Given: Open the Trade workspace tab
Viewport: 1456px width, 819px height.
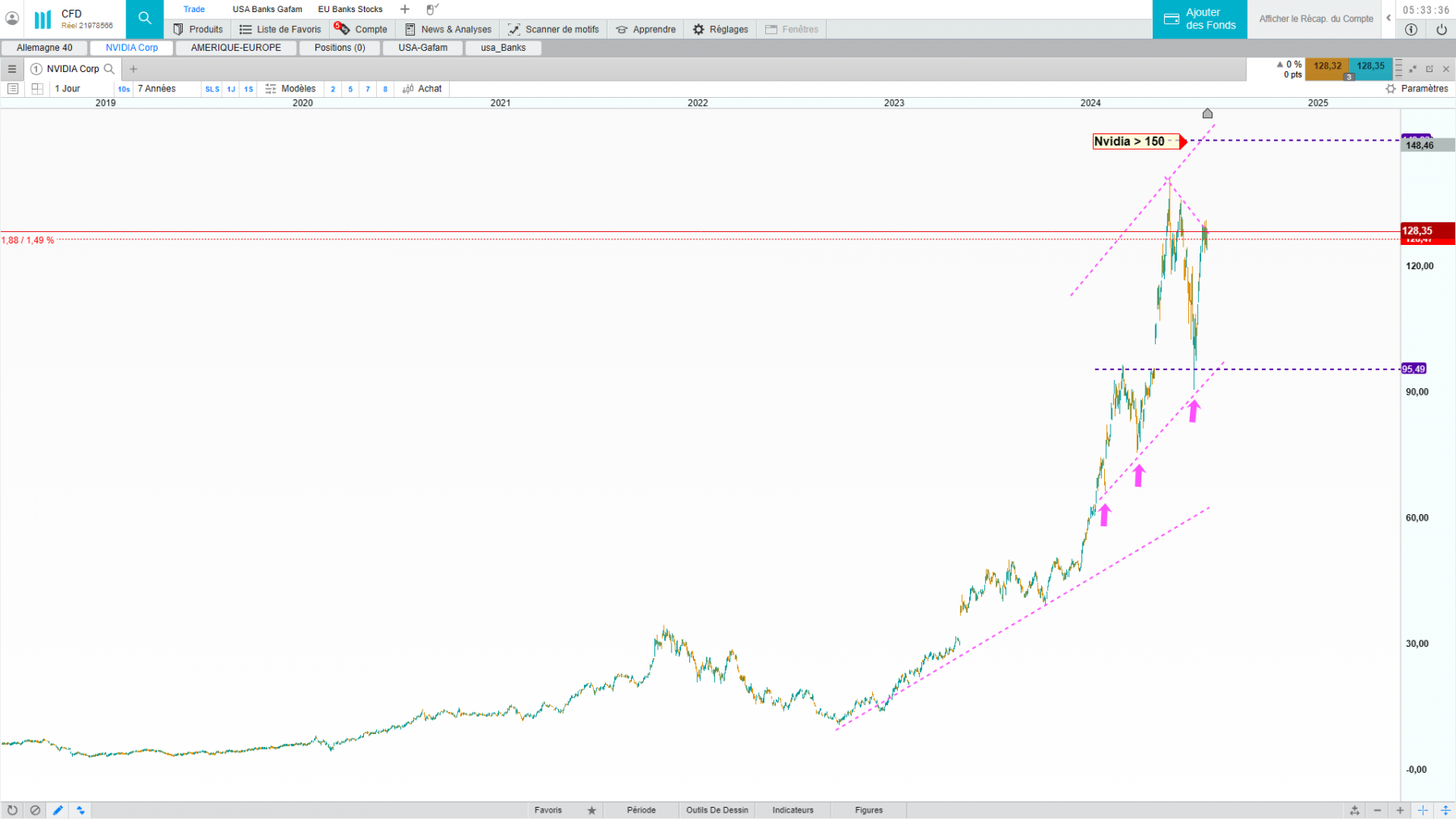Looking at the screenshot, I should click(194, 10).
